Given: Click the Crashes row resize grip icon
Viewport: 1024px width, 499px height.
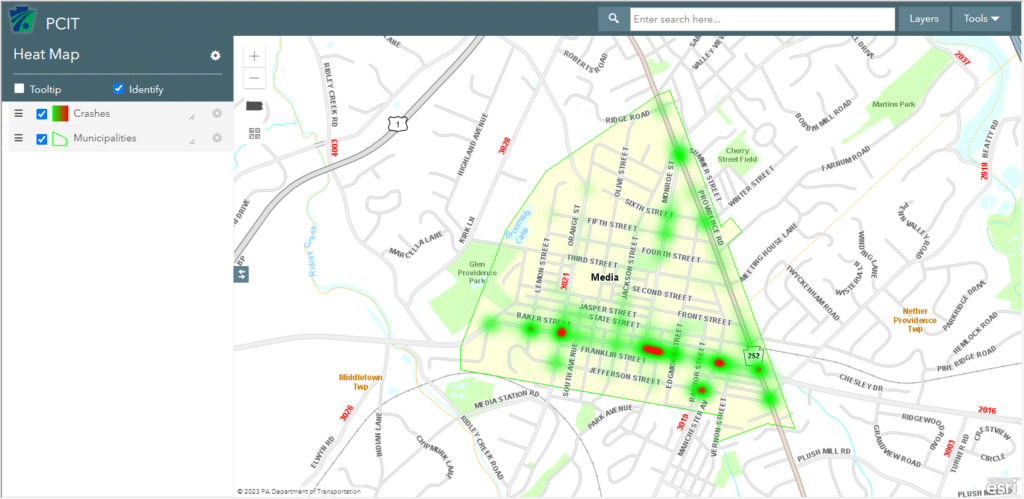Looking at the screenshot, I should [192, 117].
